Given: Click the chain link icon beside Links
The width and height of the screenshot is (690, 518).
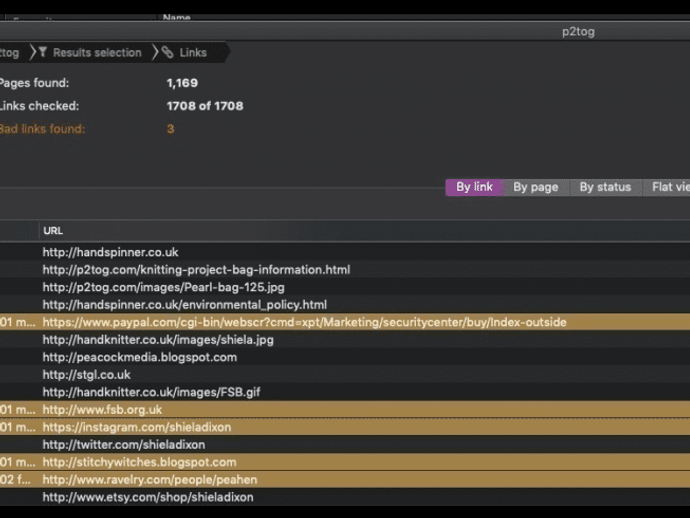Looking at the screenshot, I should [168, 52].
